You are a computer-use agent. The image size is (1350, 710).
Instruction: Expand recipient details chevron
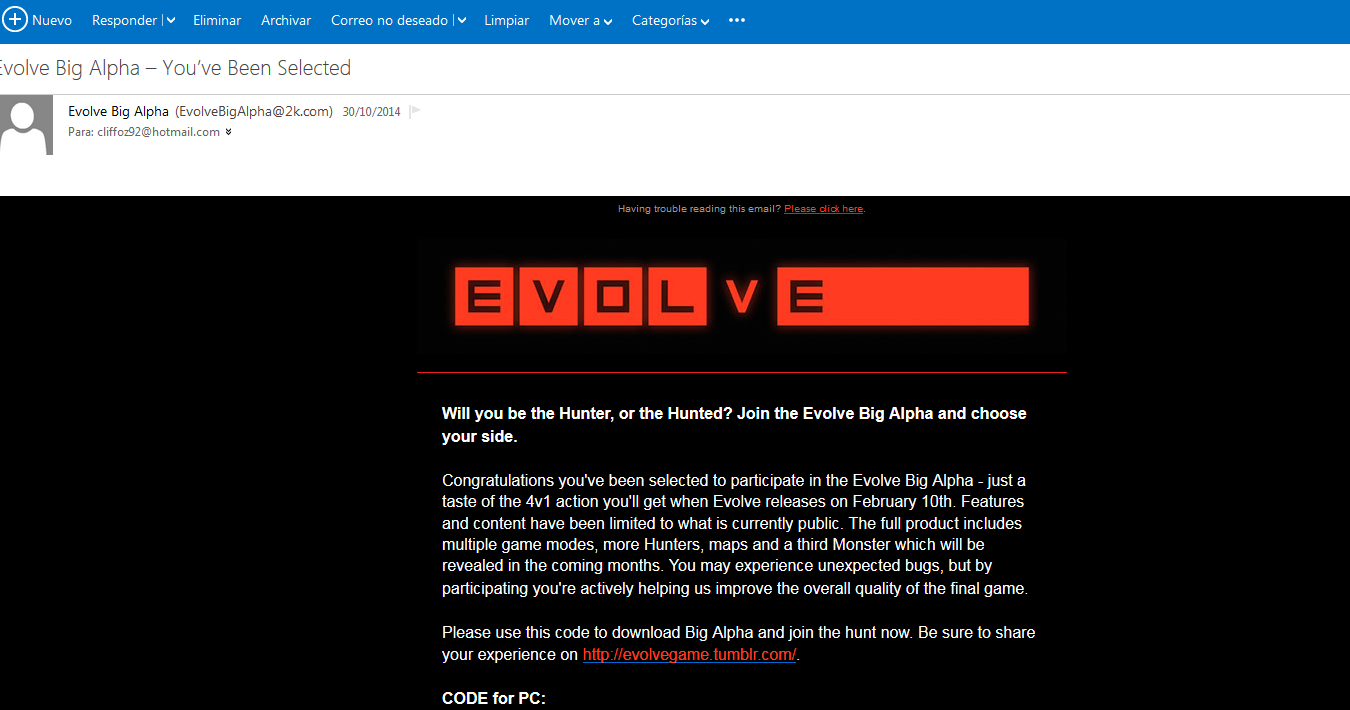point(229,132)
